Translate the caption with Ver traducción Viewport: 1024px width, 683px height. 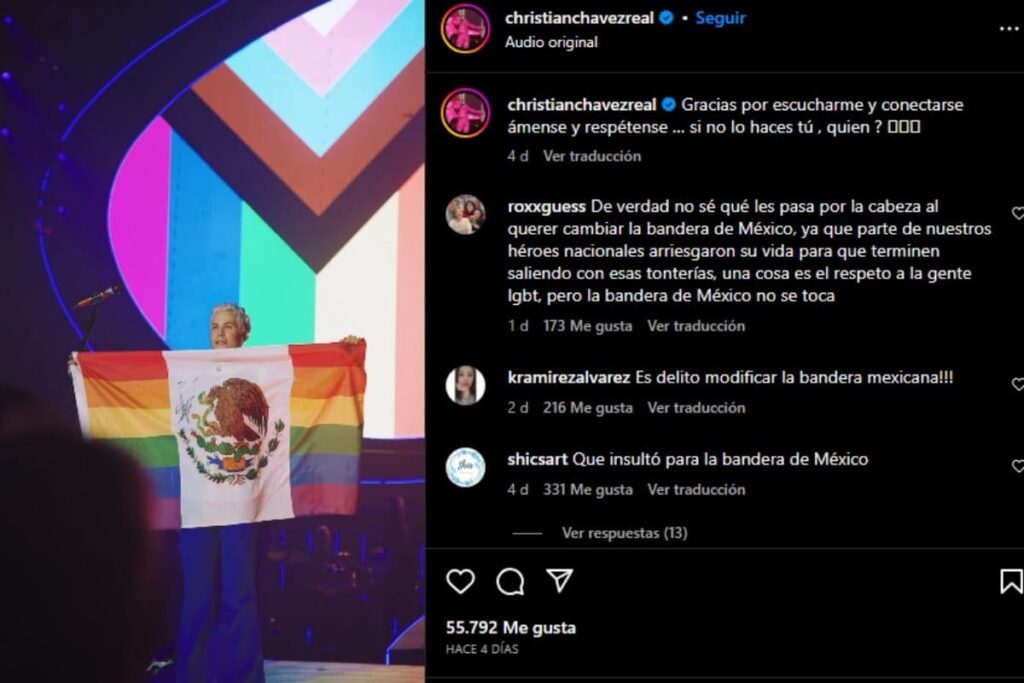(592, 156)
